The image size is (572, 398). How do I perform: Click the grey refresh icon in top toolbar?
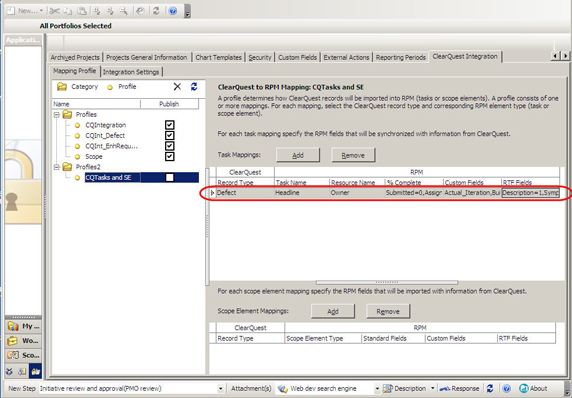(x=156, y=11)
